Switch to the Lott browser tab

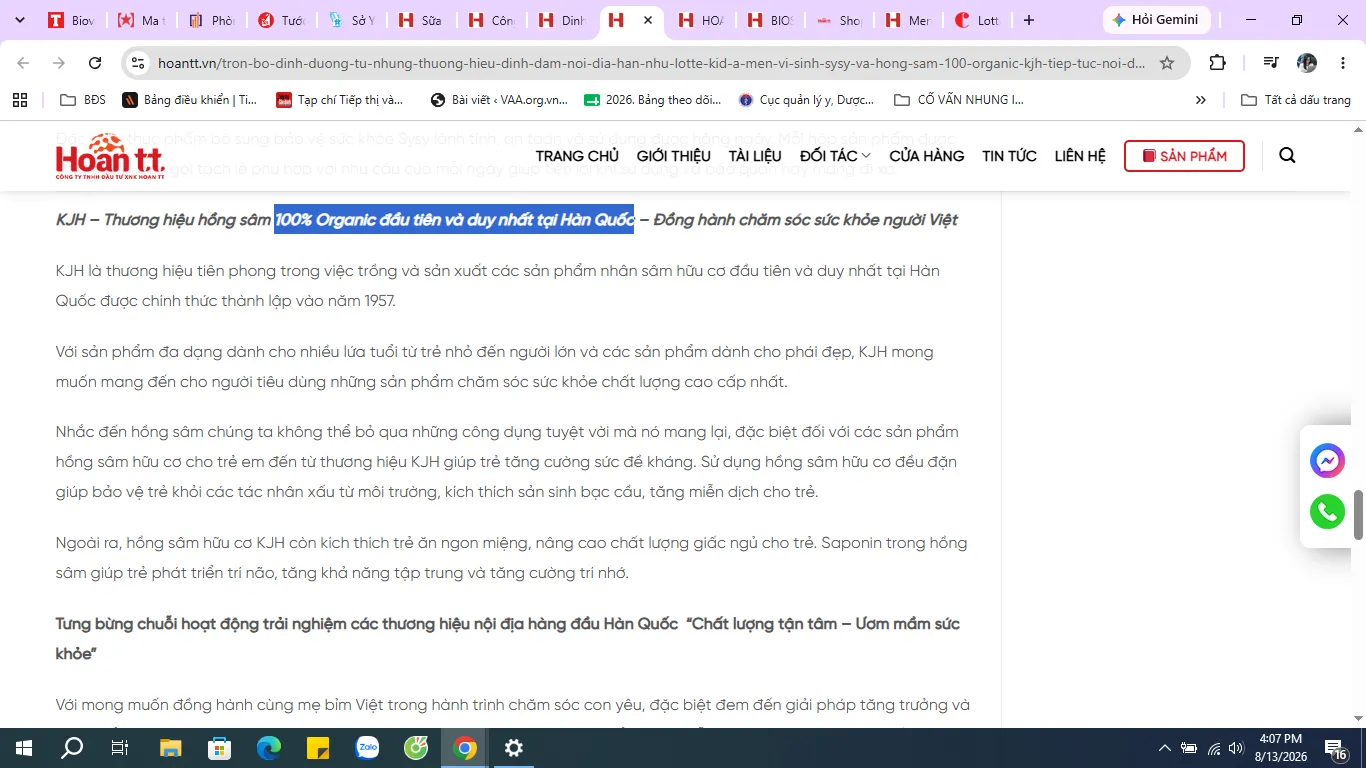click(x=978, y=20)
